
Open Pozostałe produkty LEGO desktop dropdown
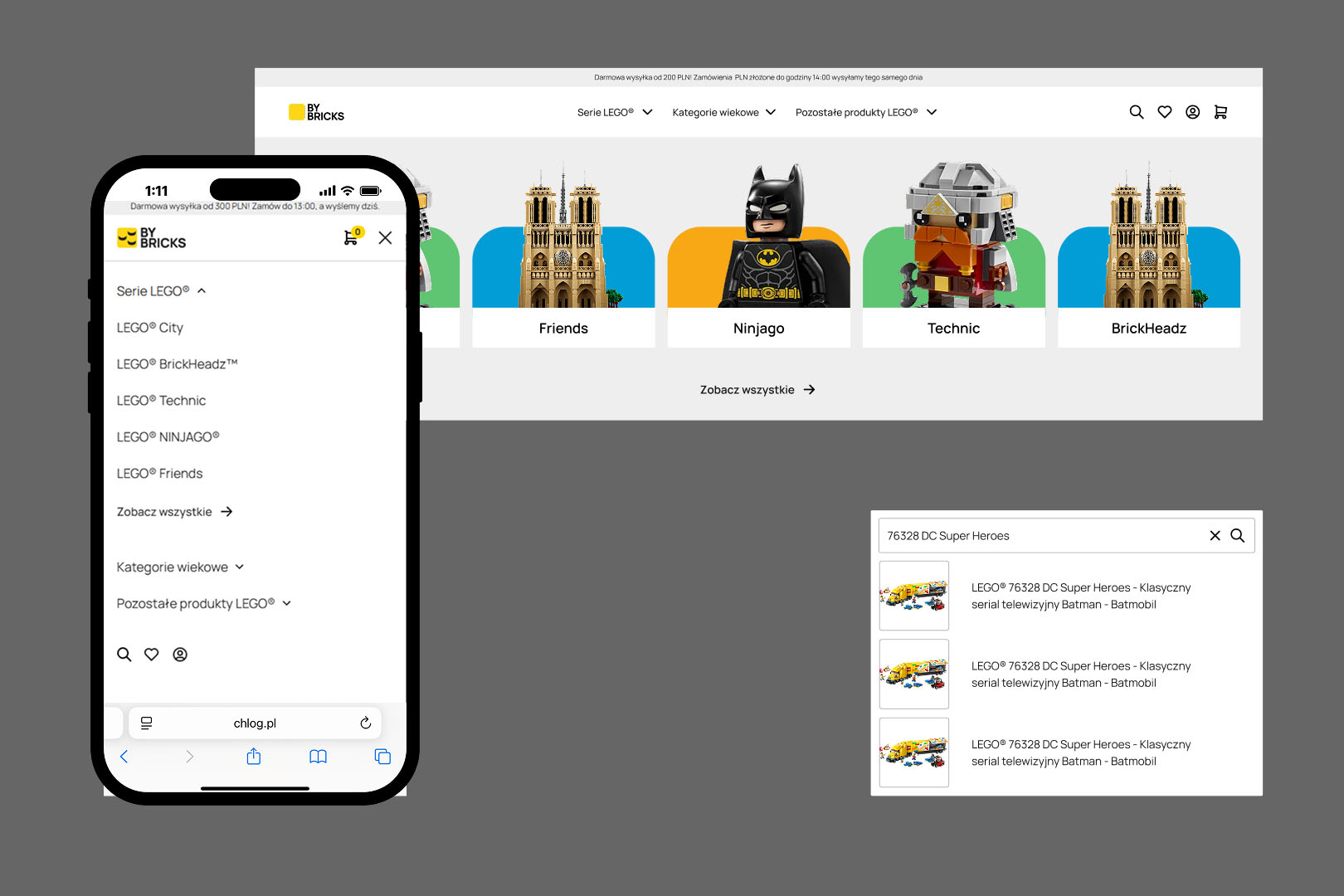click(x=865, y=112)
